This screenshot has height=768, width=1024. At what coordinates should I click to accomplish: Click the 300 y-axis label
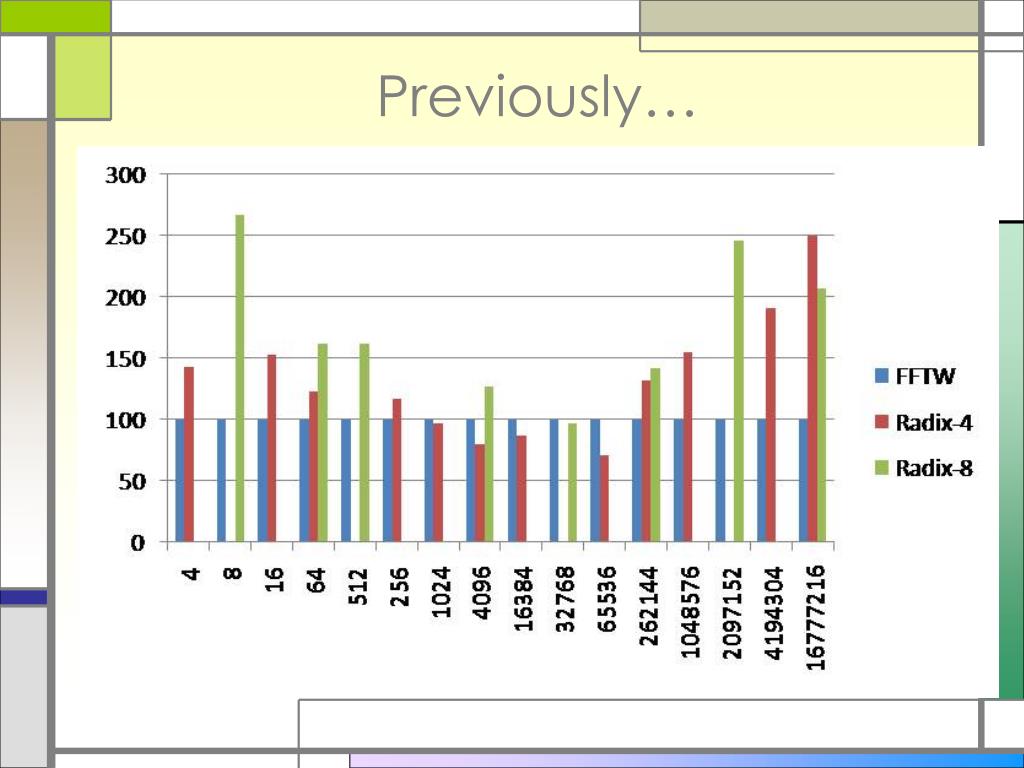[125, 175]
